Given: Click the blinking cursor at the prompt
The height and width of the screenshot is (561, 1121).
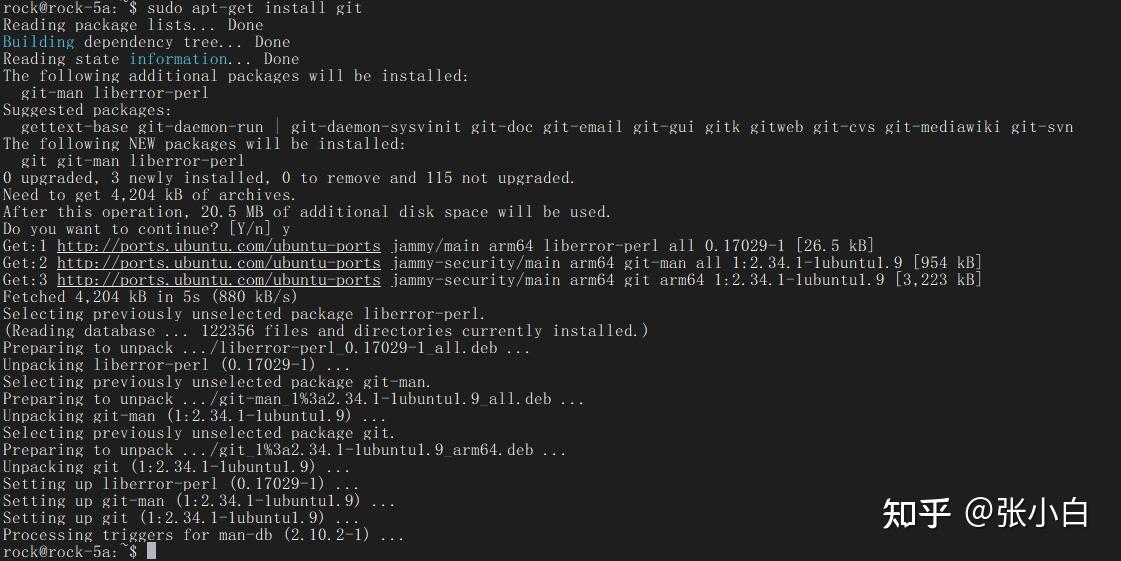Looking at the screenshot, I should (x=151, y=552).
